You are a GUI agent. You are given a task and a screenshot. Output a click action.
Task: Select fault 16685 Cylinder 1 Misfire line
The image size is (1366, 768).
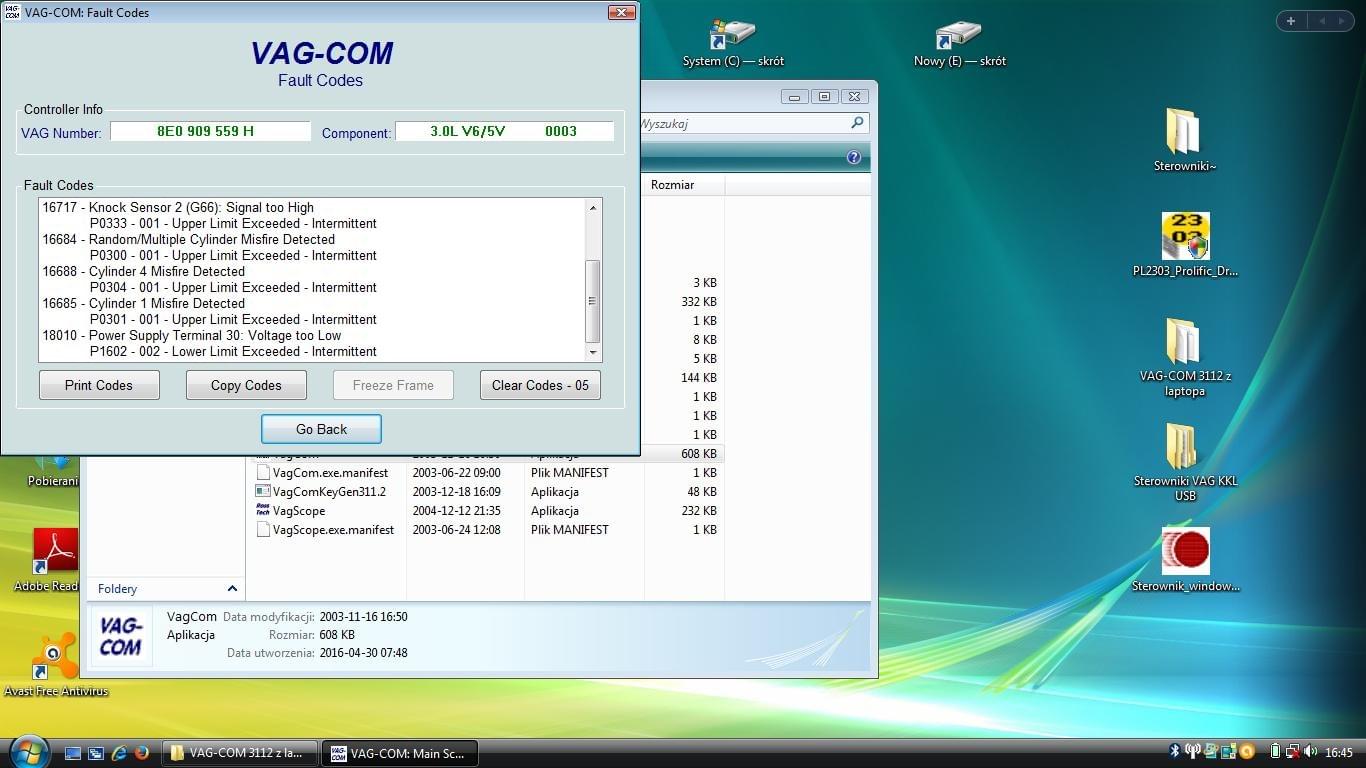tap(143, 303)
